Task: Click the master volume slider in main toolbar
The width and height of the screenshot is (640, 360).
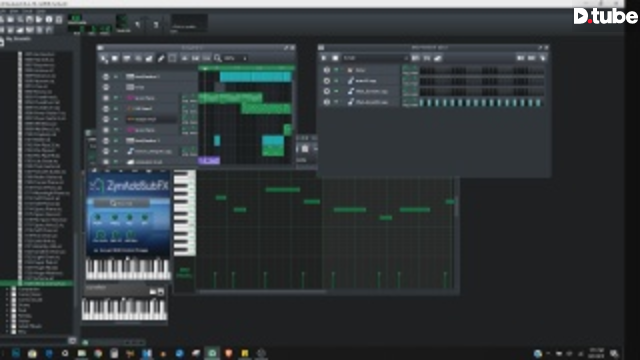Action: coord(138,24)
